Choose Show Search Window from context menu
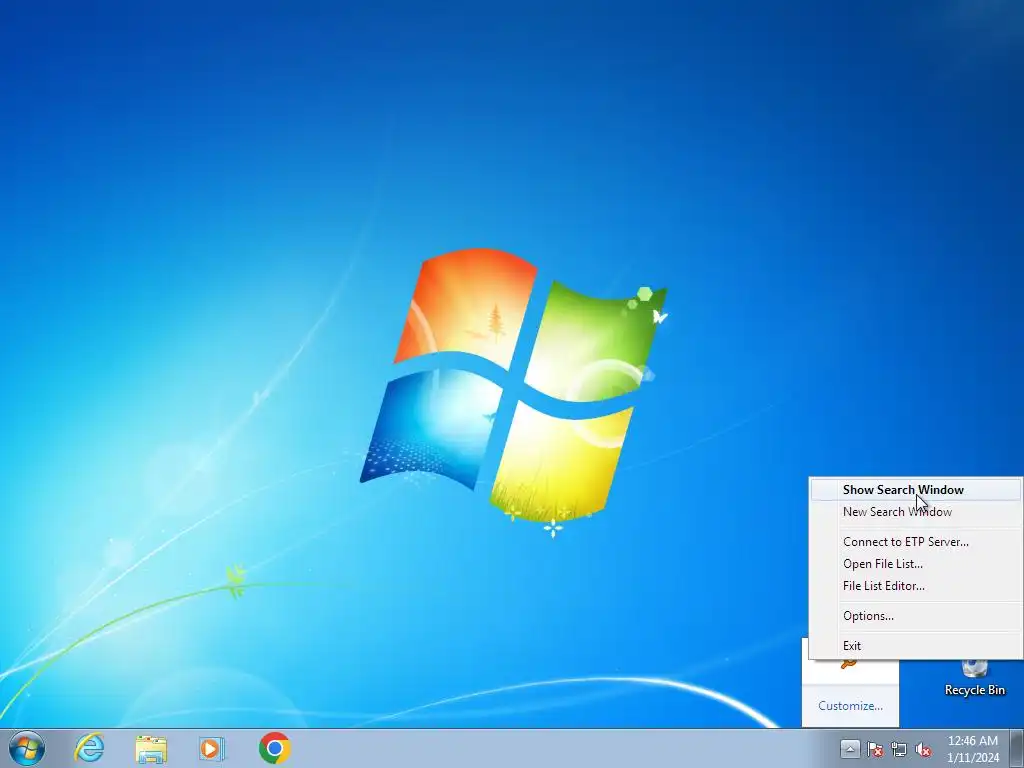 tap(916, 490)
